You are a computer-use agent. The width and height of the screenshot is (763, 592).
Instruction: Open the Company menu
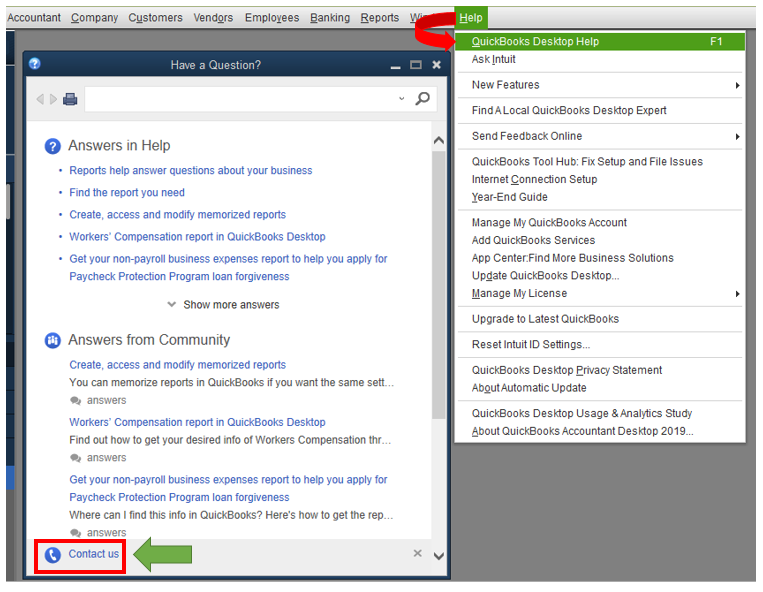pyautogui.click(x=94, y=18)
